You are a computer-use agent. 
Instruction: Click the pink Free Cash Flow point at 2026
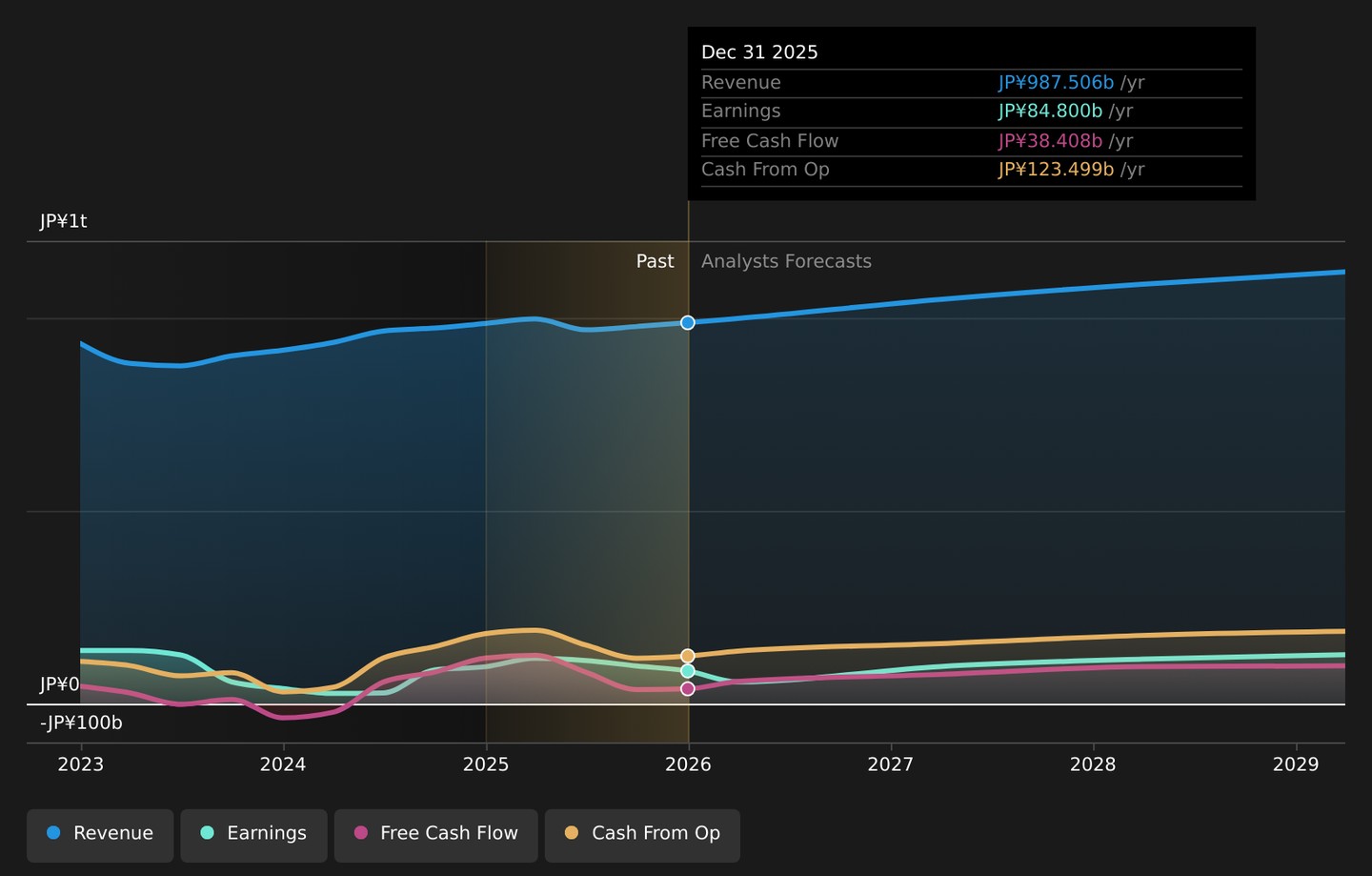coord(688,688)
